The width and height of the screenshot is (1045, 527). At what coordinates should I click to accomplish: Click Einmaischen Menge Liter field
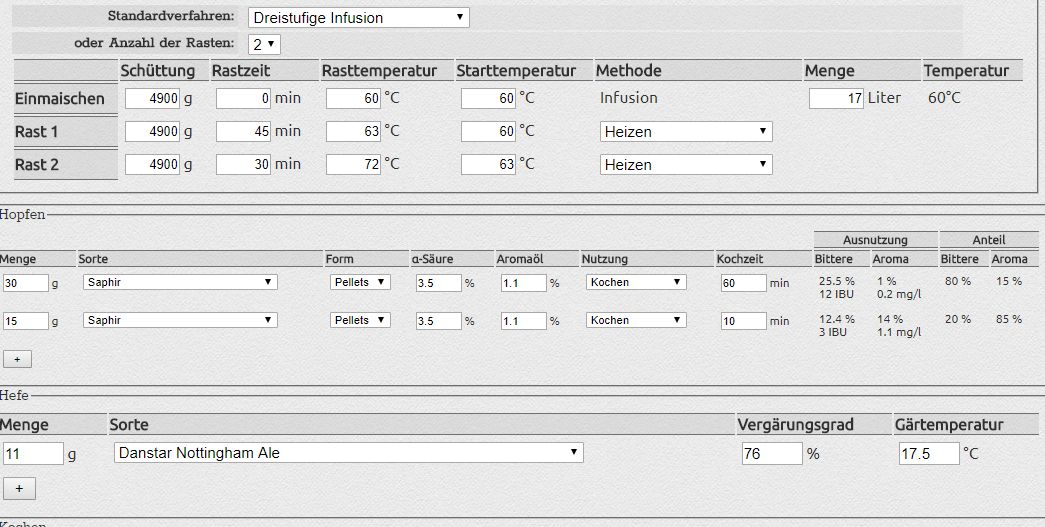(835, 99)
